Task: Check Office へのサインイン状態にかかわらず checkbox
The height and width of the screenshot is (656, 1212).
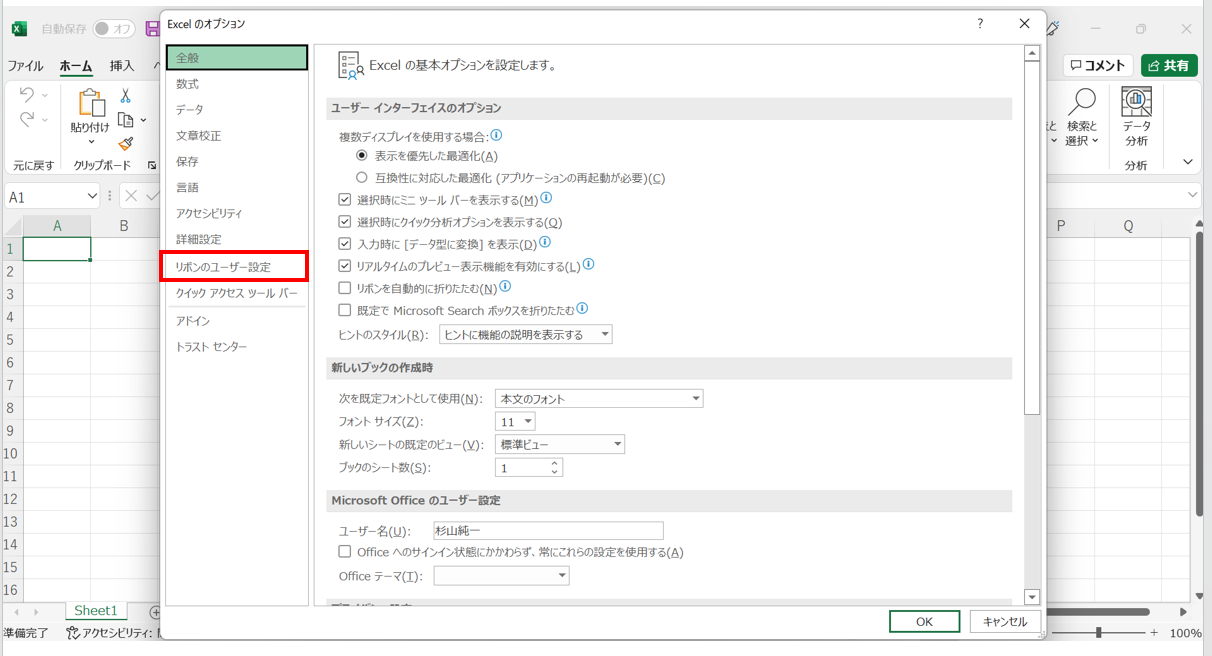Action: [345, 551]
